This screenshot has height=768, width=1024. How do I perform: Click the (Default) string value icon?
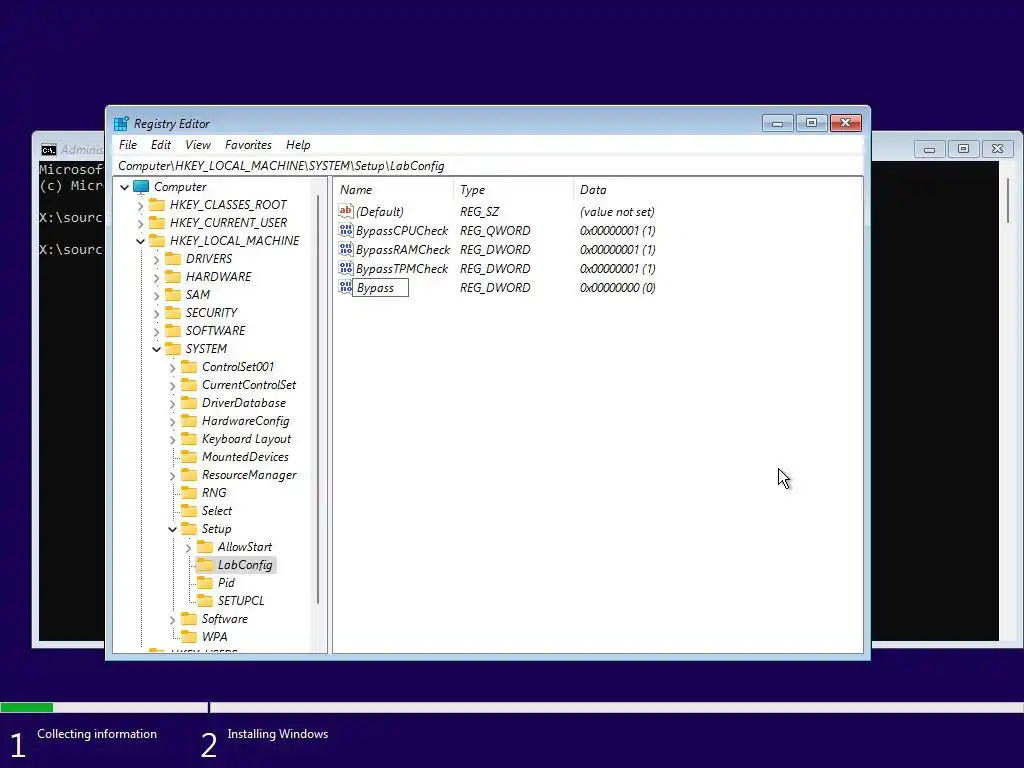[345, 211]
